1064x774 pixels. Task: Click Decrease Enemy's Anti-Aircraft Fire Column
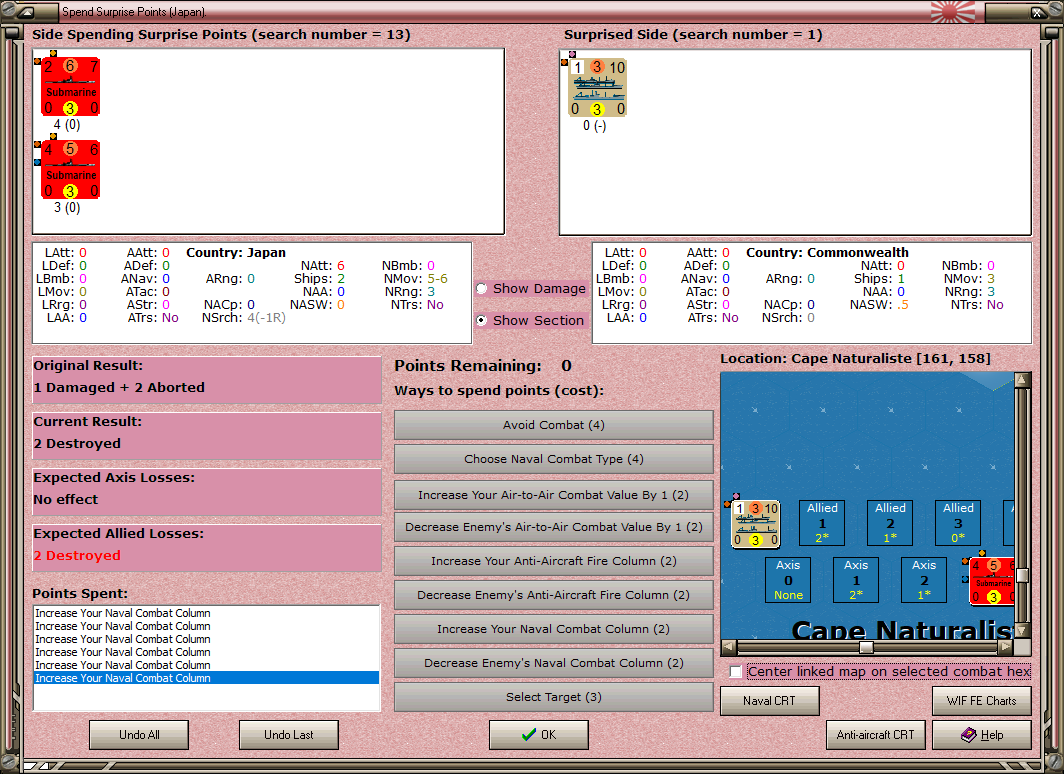click(554, 594)
